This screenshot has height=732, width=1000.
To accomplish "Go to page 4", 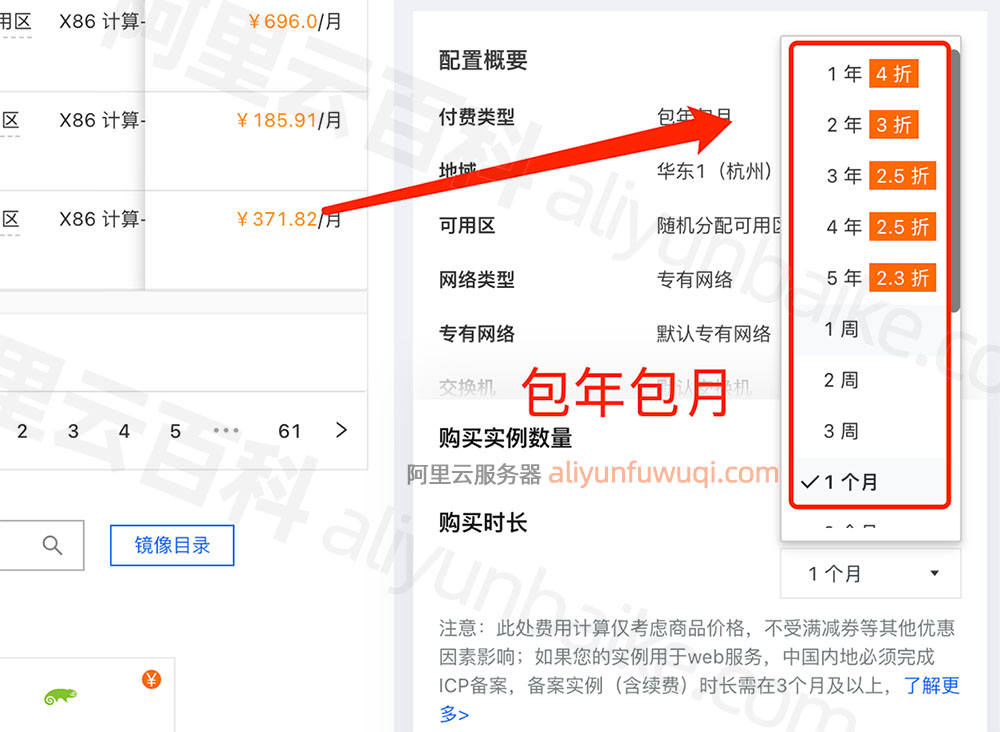I will coord(124,431).
